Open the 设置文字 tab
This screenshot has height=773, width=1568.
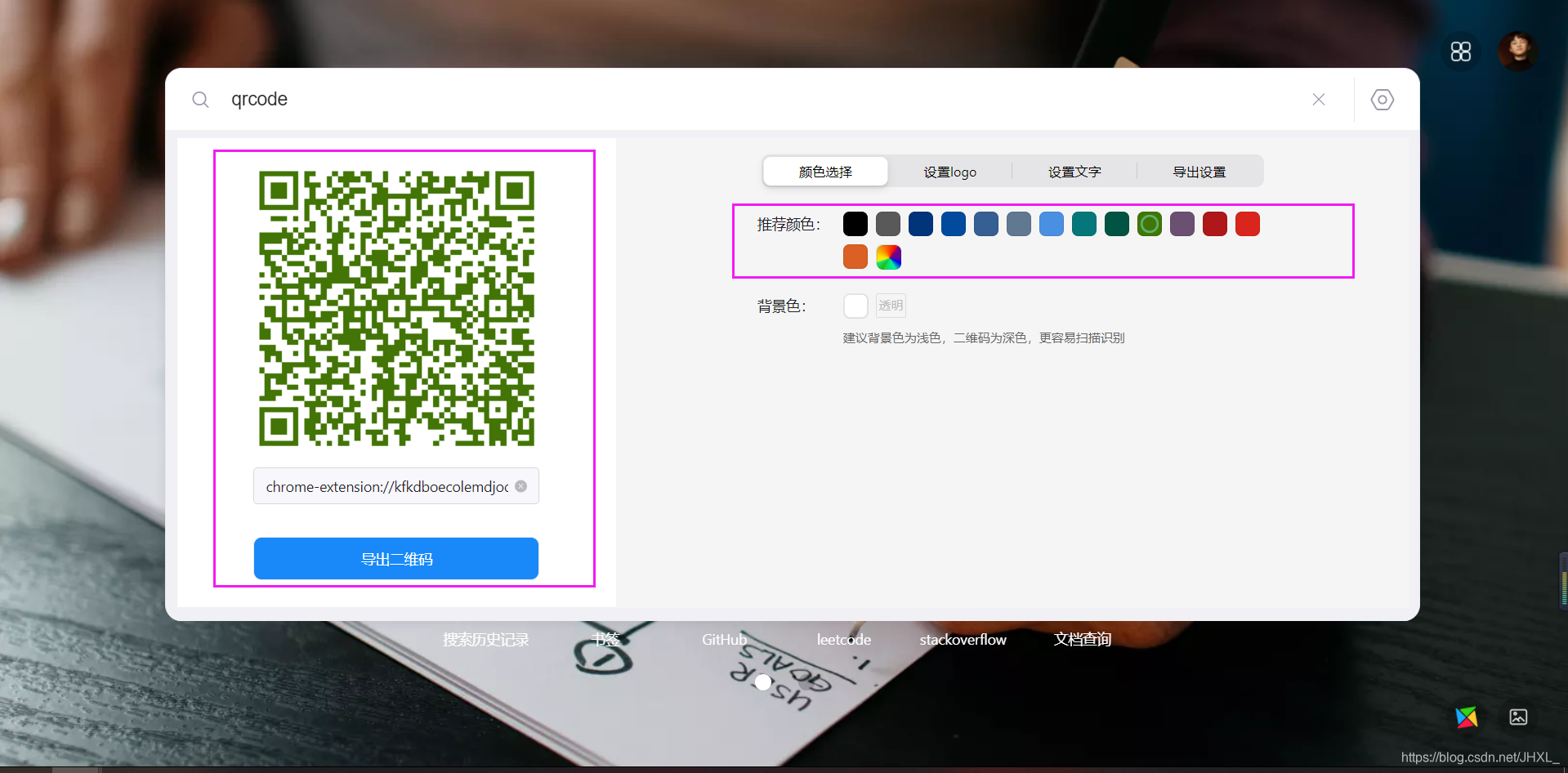(x=1074, y=172)
